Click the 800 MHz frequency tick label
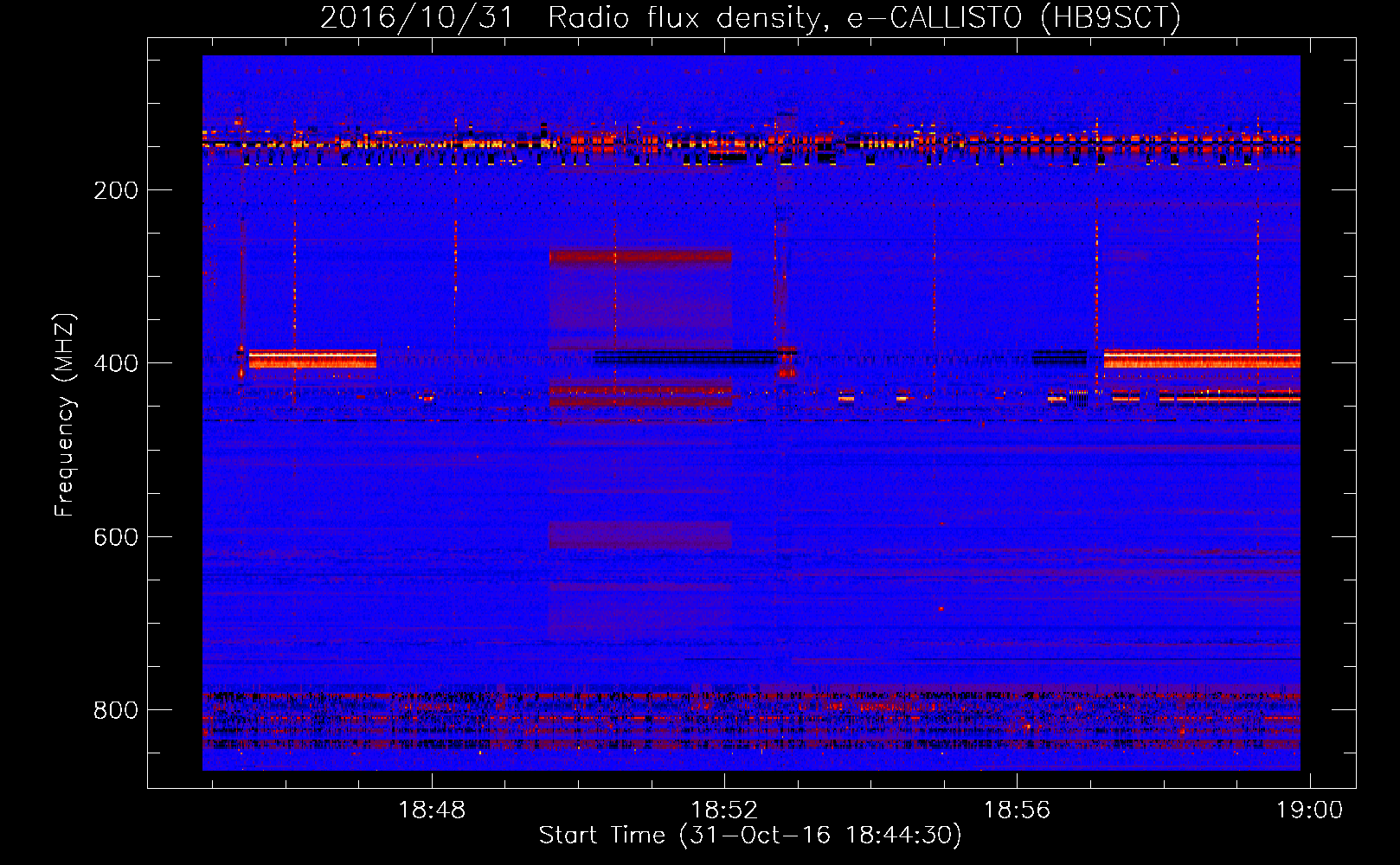1400x865 pixels. point(116,710)
